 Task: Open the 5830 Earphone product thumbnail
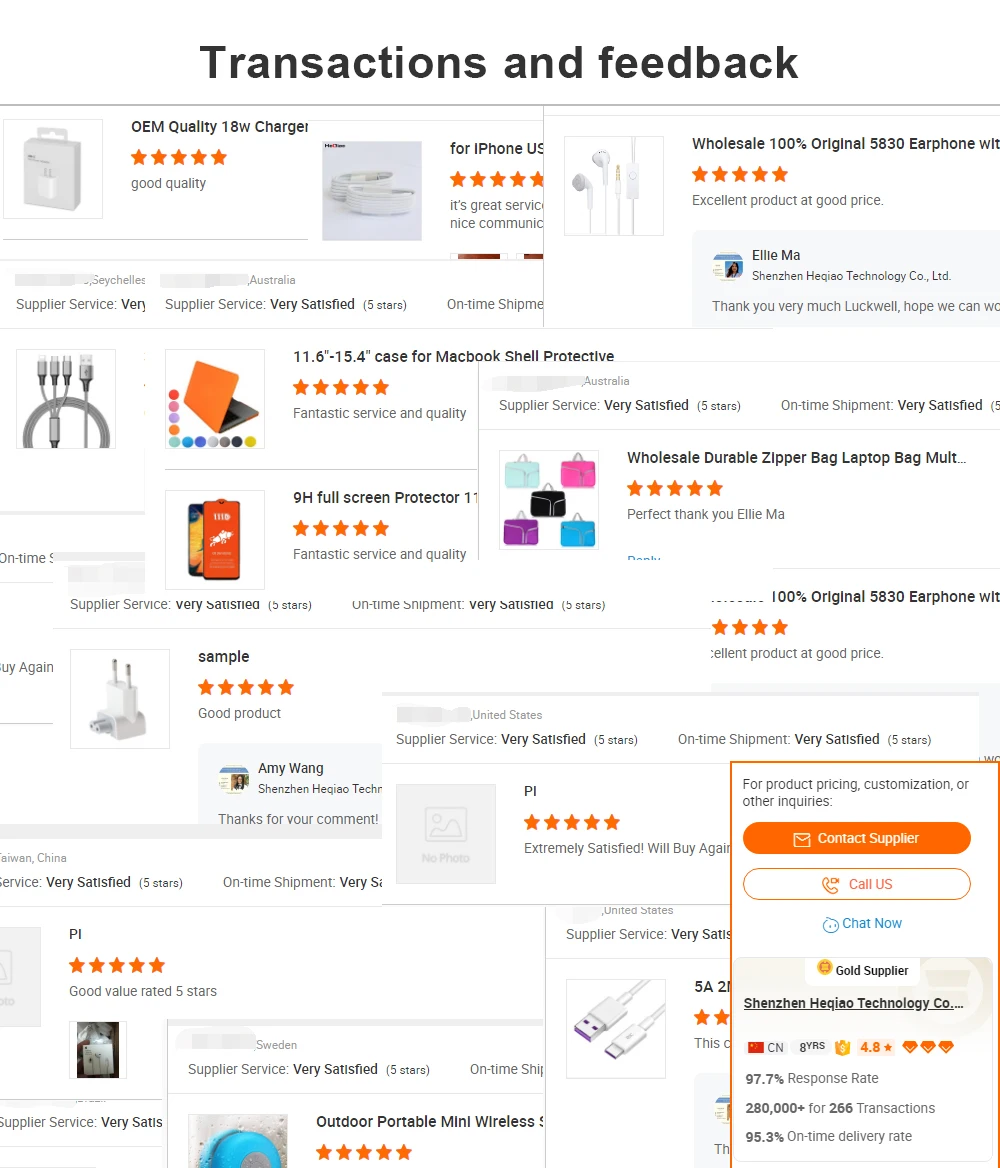(614, 185)
